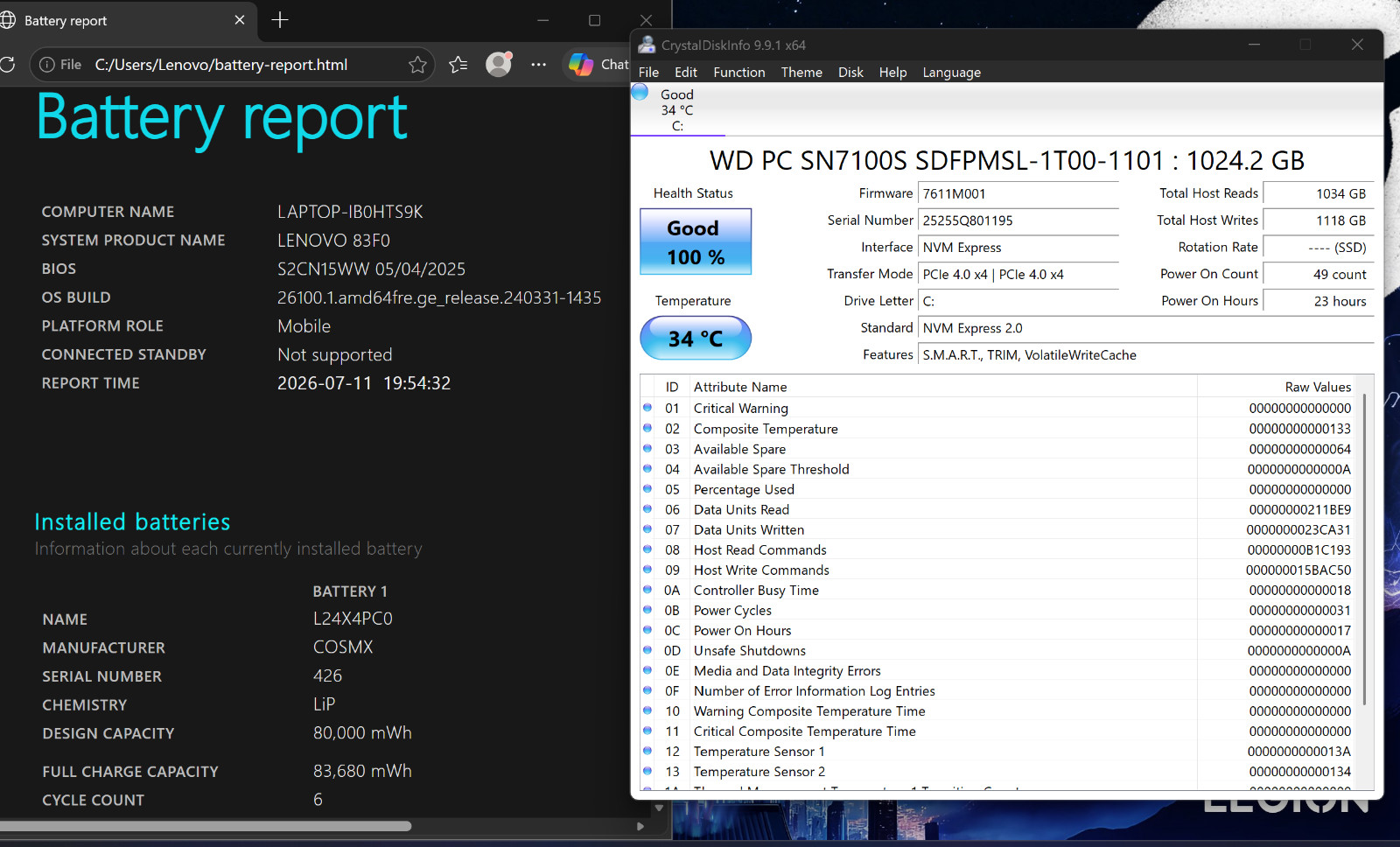Click the favorites star in address bar
The height and width of the screenshot is (847, 1400).
pos(417,65)
